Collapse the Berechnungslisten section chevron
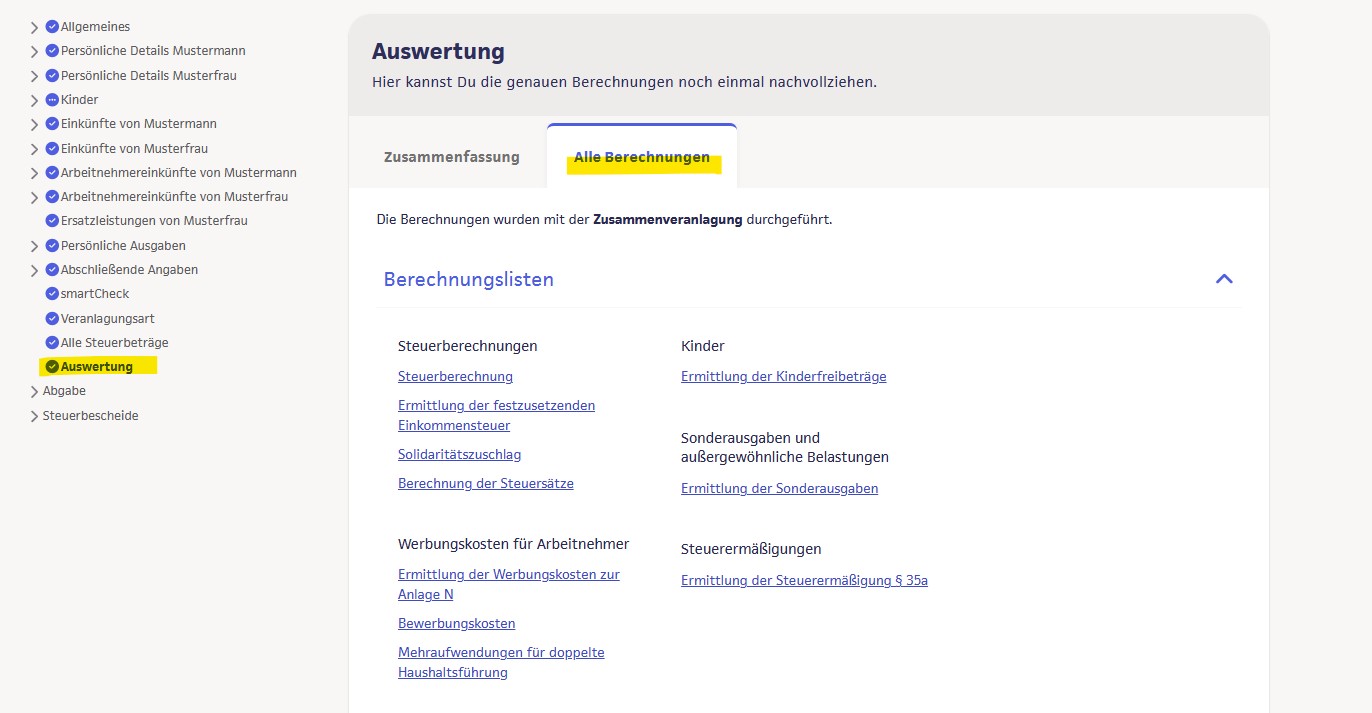Viewport: 1372px width, 713px height. 1223,279
